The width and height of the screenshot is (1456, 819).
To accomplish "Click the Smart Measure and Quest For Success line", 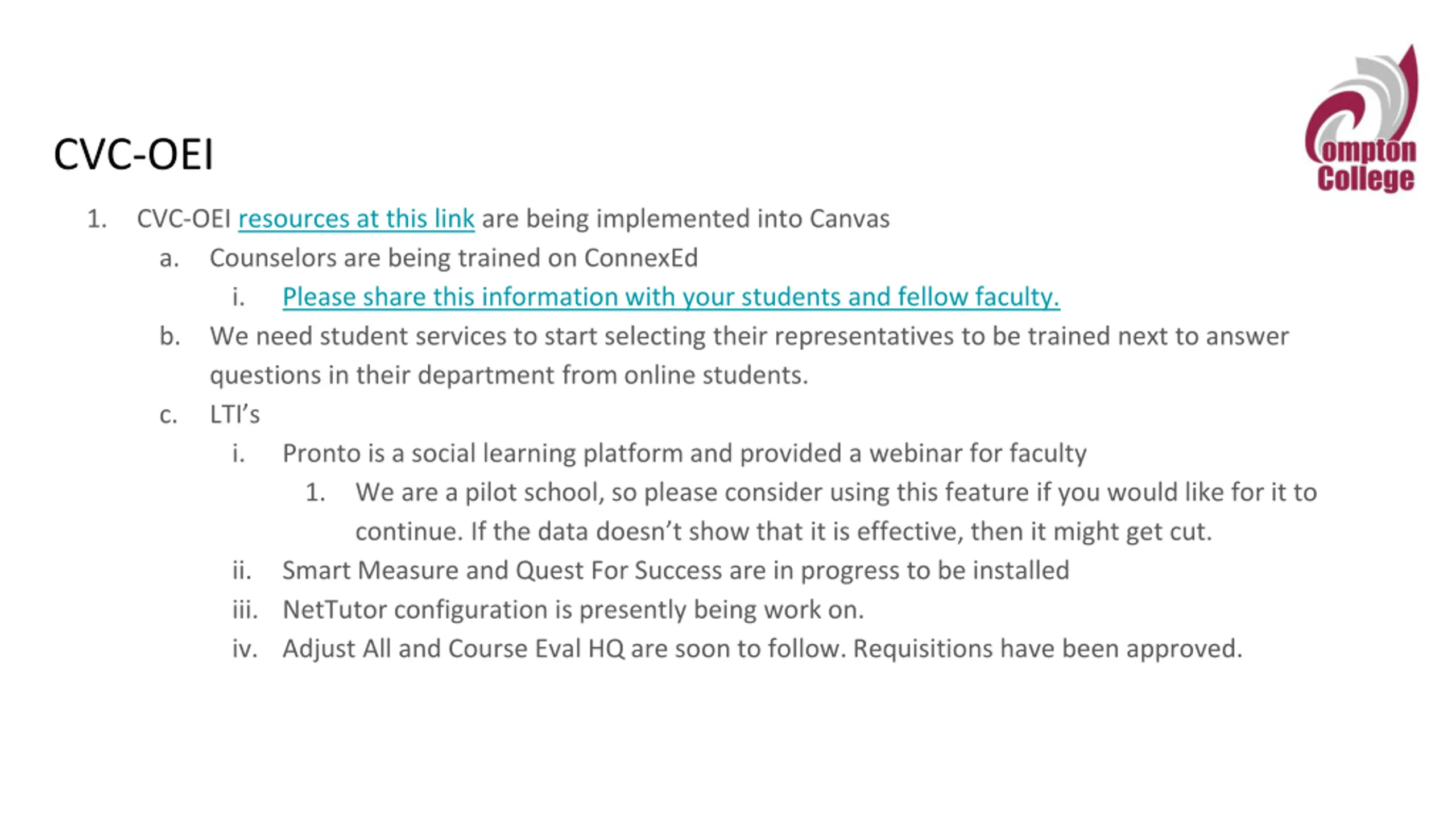I will point(676,570).
